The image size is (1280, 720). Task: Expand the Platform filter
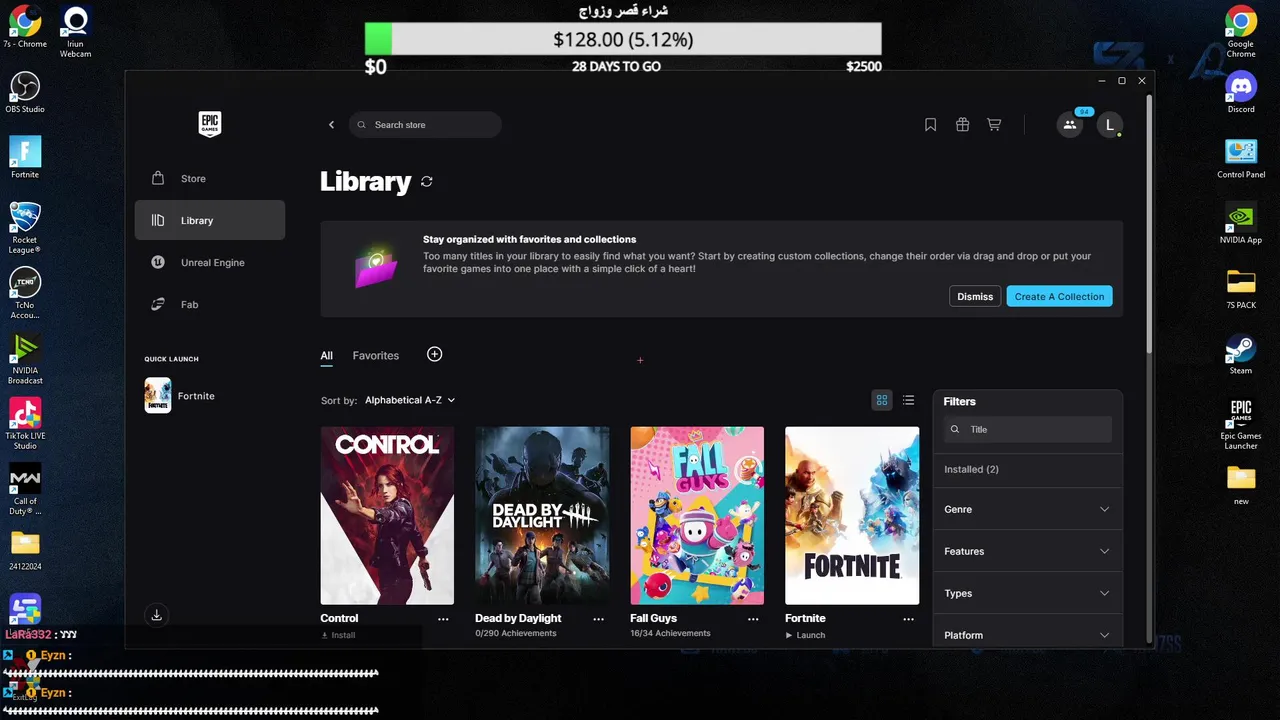point(1028,634)
